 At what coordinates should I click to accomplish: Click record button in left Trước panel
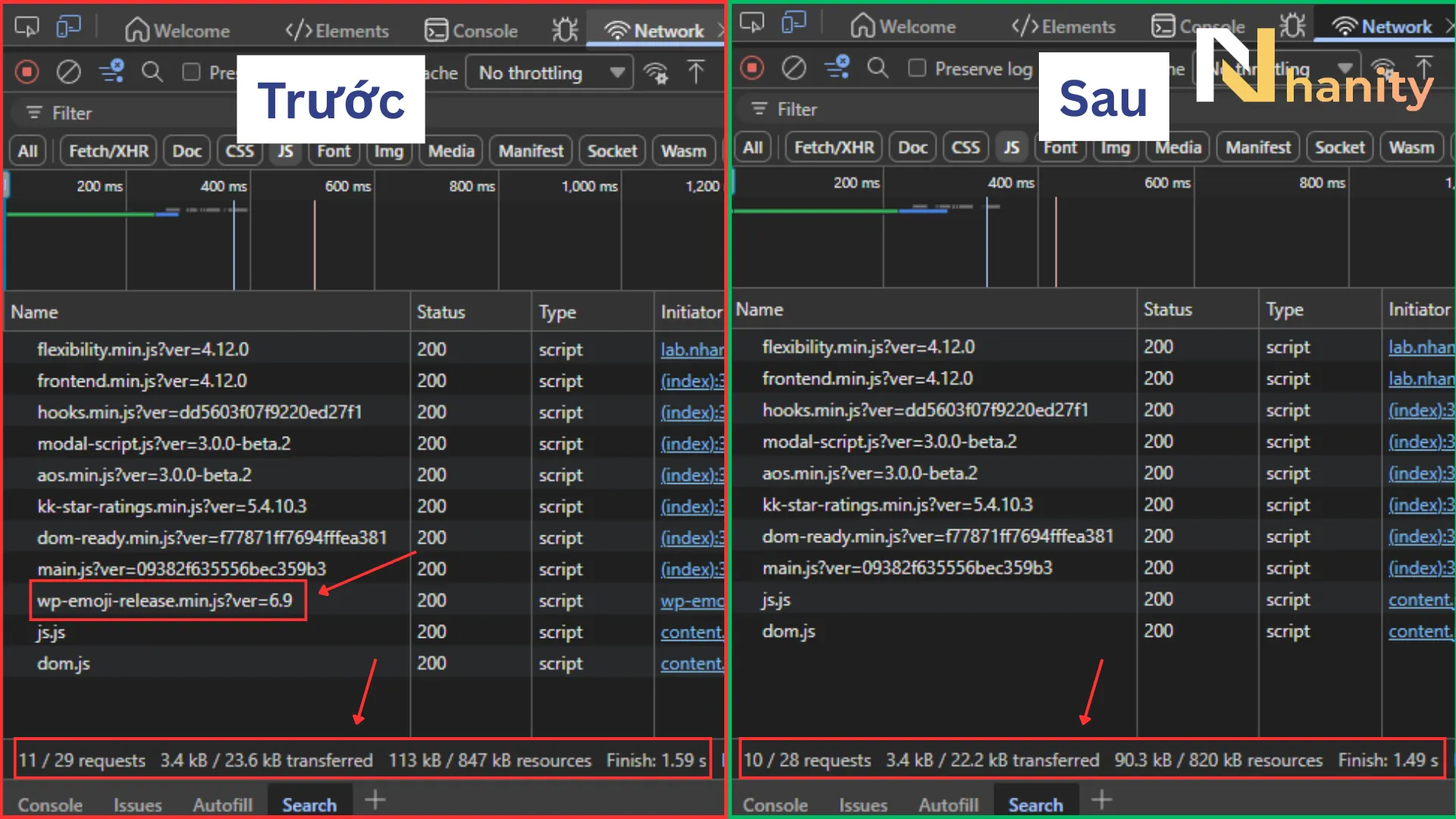[x=27, y=73]
